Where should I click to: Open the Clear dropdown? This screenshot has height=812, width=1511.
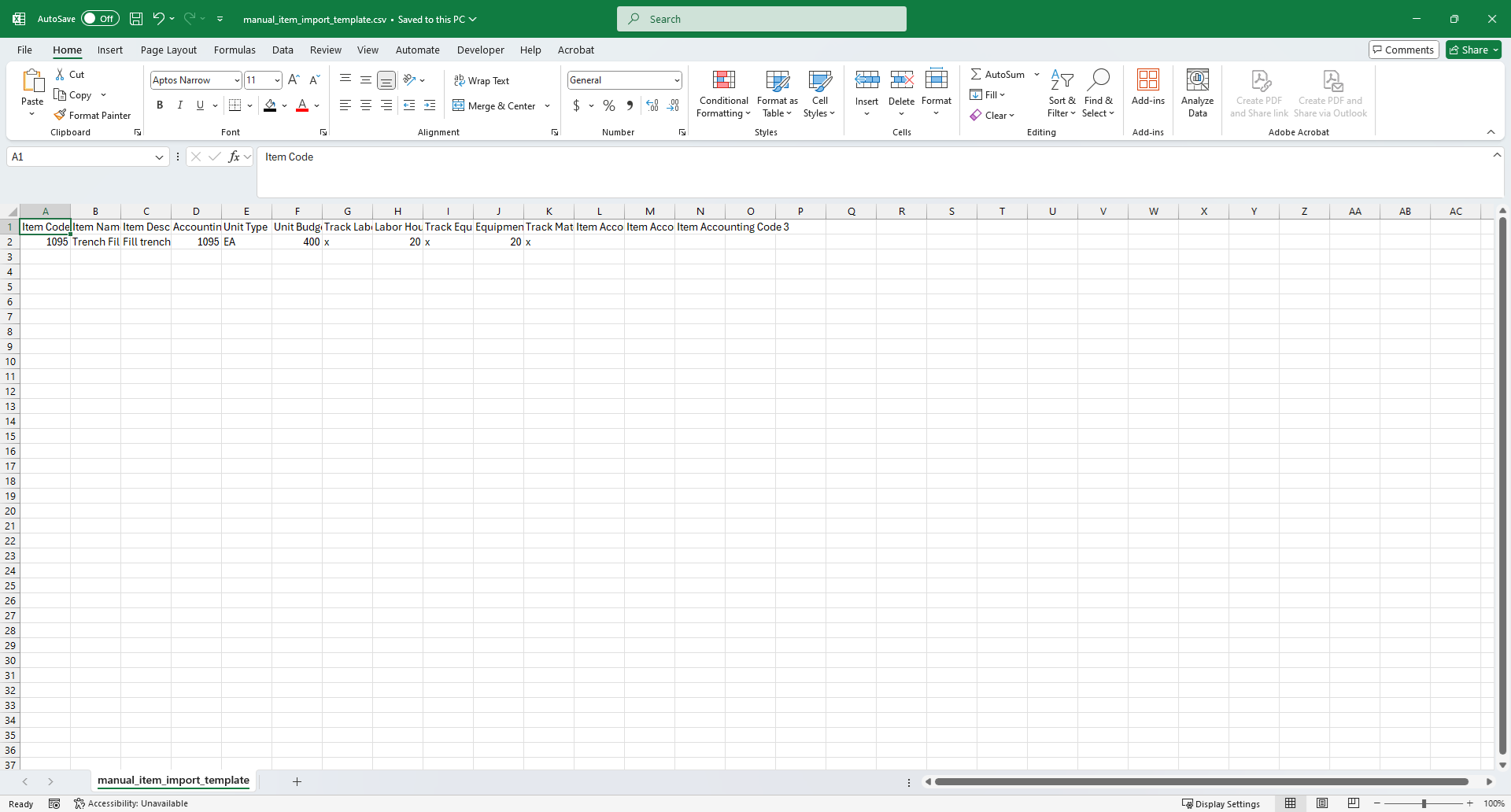992,115
